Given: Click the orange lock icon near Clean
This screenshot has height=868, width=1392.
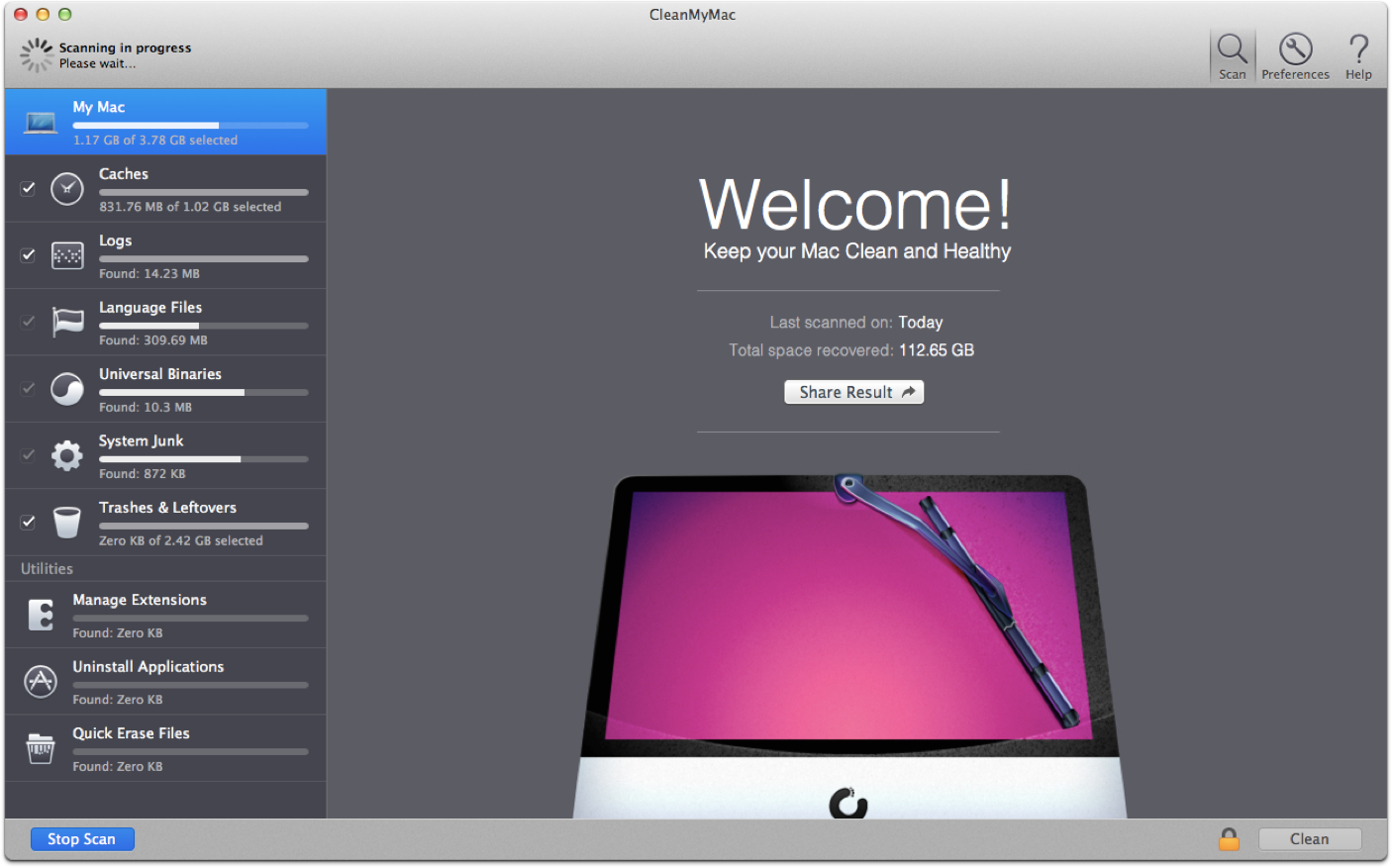Looking at the screenshot, I should (x=1229, y=839).
